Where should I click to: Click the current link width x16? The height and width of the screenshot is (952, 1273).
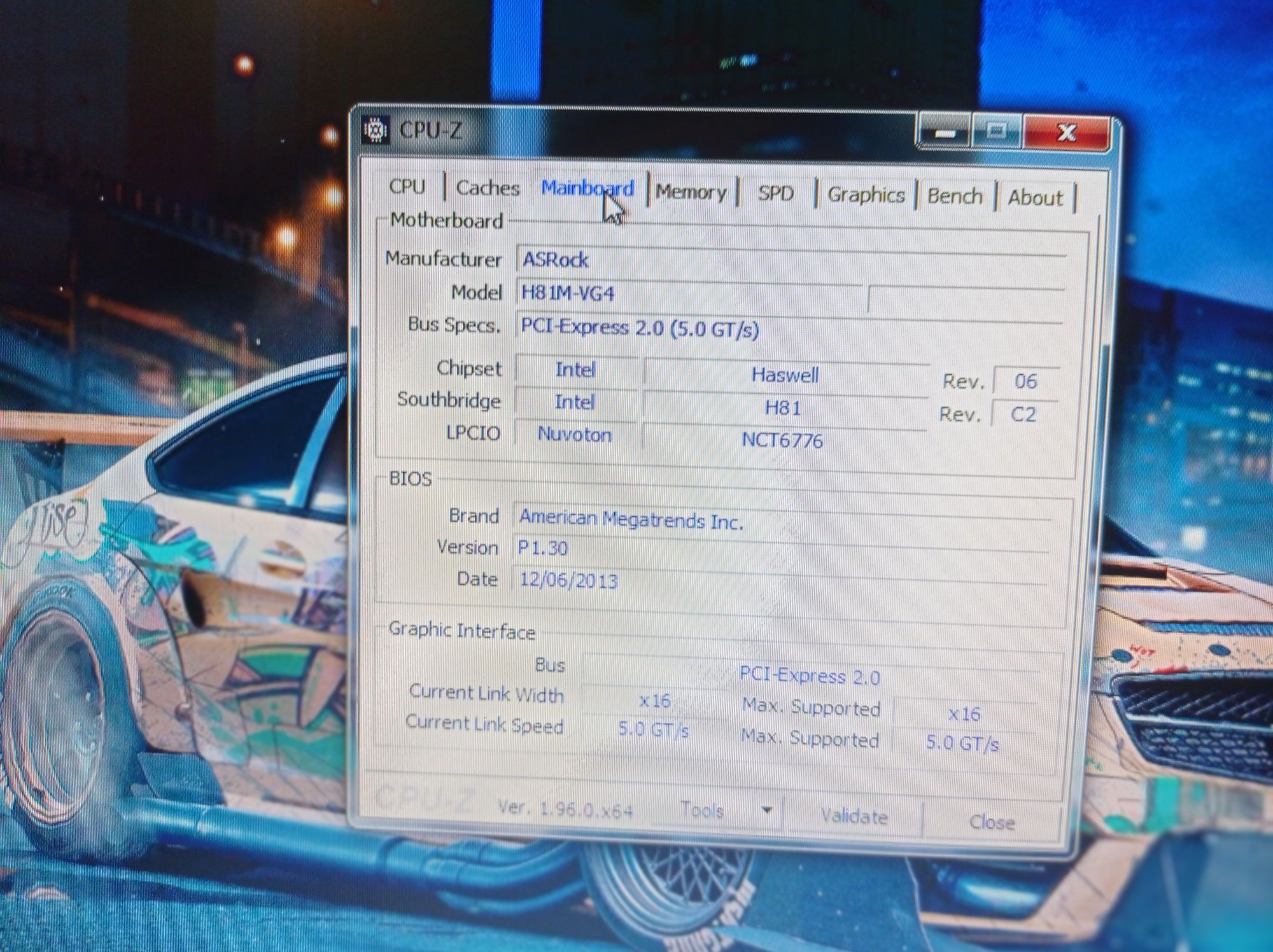(x=654, y=701)
